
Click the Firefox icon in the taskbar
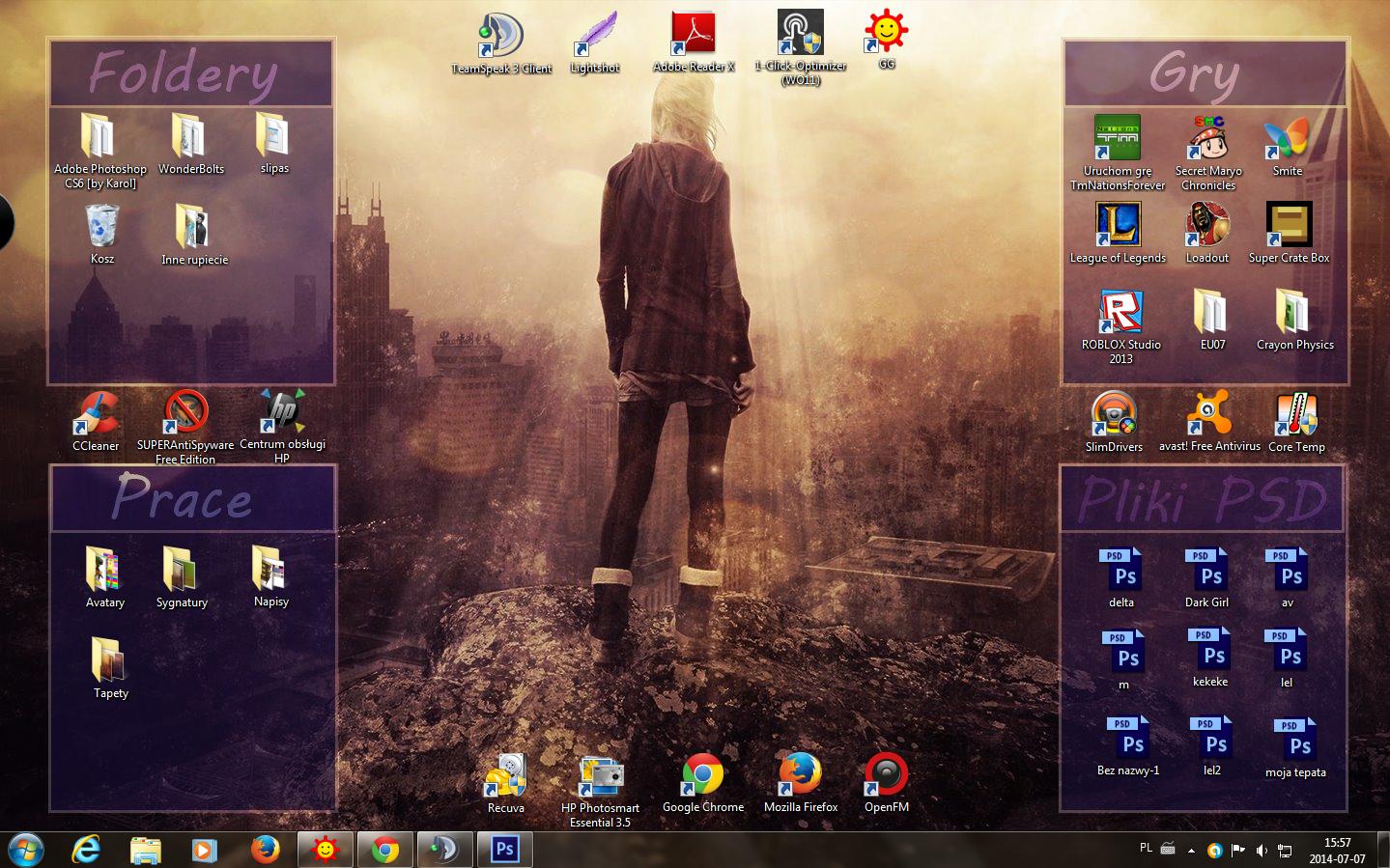coord(264,850)
